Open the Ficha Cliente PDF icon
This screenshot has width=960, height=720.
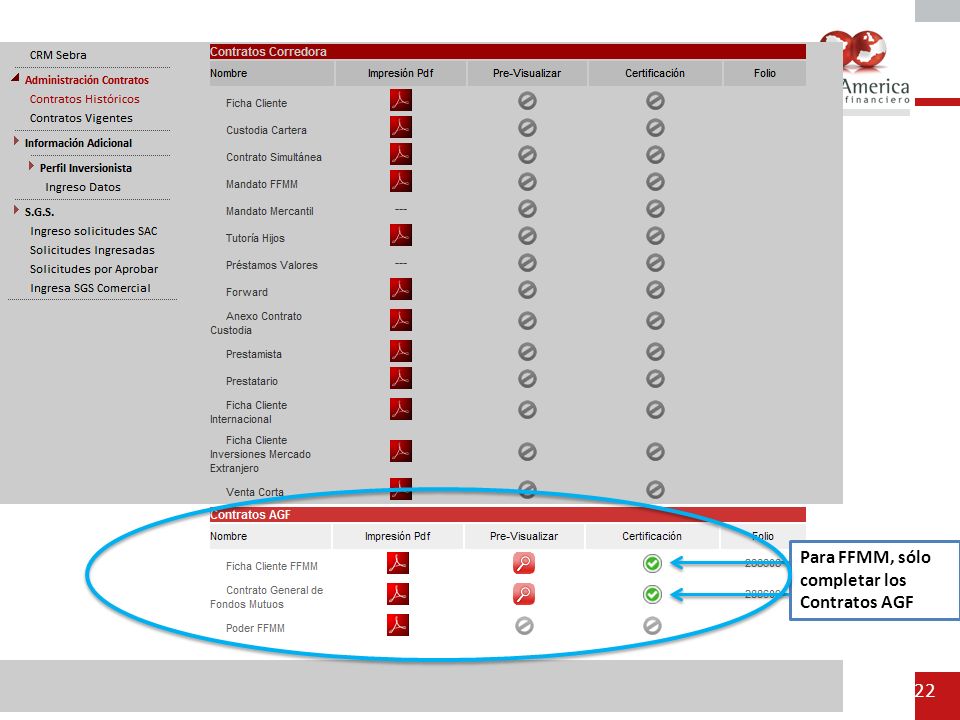(400, 100)
